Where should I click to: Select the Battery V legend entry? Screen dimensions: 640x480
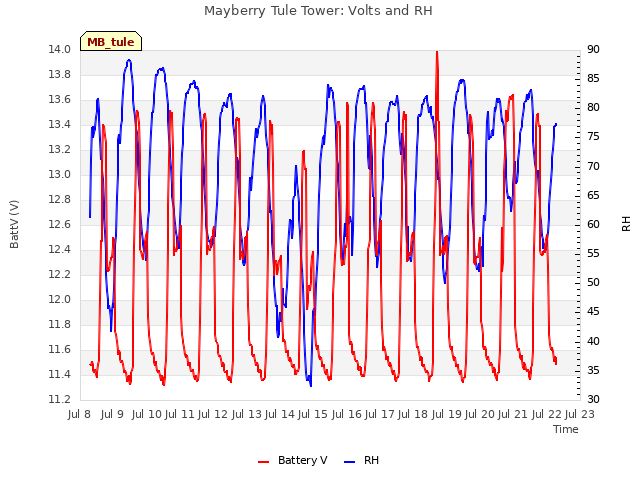click(293, 460)
